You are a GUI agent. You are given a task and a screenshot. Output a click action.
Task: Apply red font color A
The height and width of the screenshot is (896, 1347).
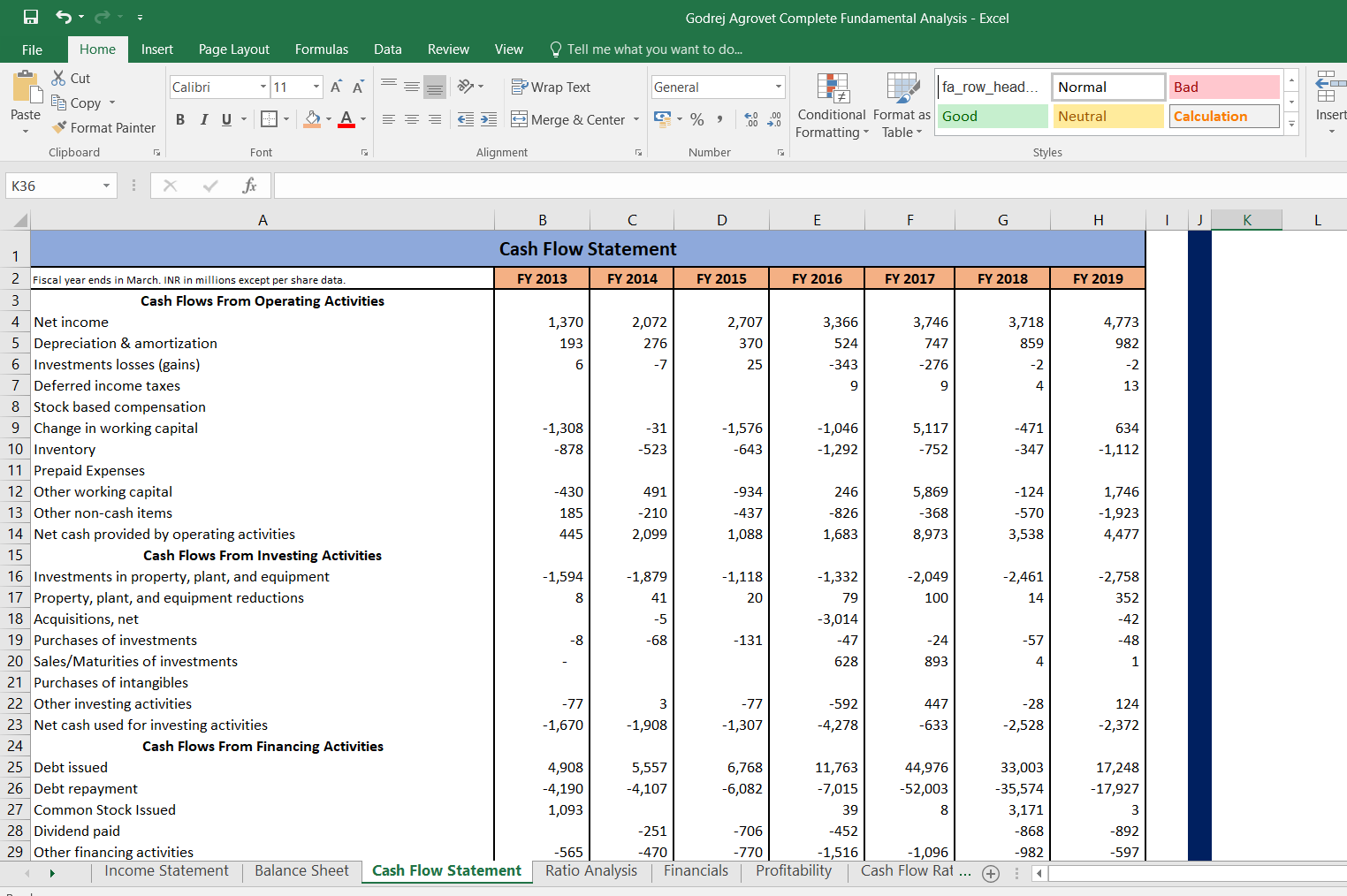[x=346, y=119]
